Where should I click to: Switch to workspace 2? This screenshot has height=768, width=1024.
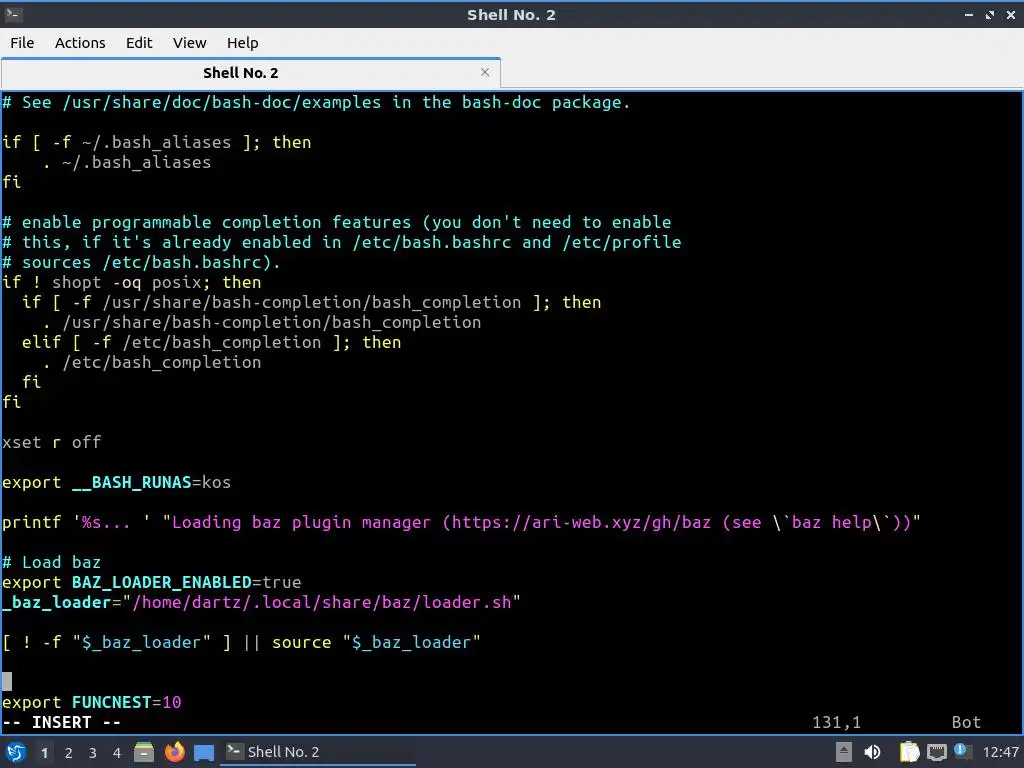(69, 753)
